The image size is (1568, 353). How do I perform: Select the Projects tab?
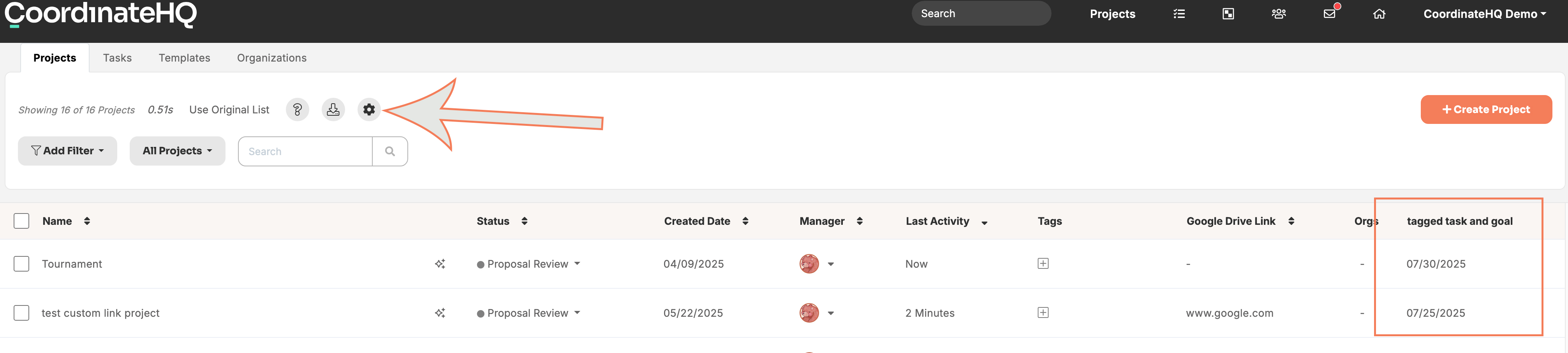pyautogui.click(x=55, y=58)
